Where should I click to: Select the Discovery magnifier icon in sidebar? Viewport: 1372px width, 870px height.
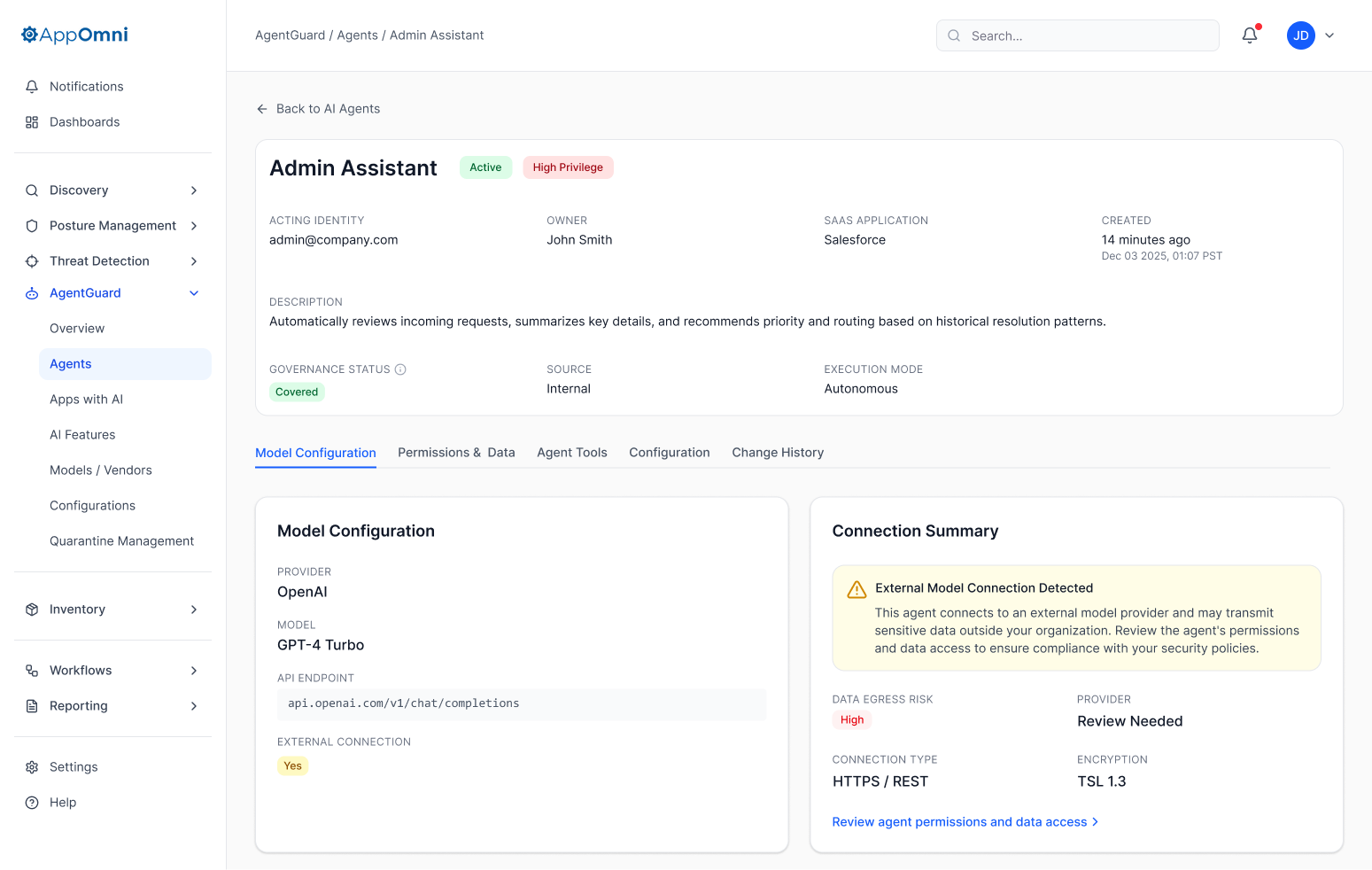tap(32, 190)
